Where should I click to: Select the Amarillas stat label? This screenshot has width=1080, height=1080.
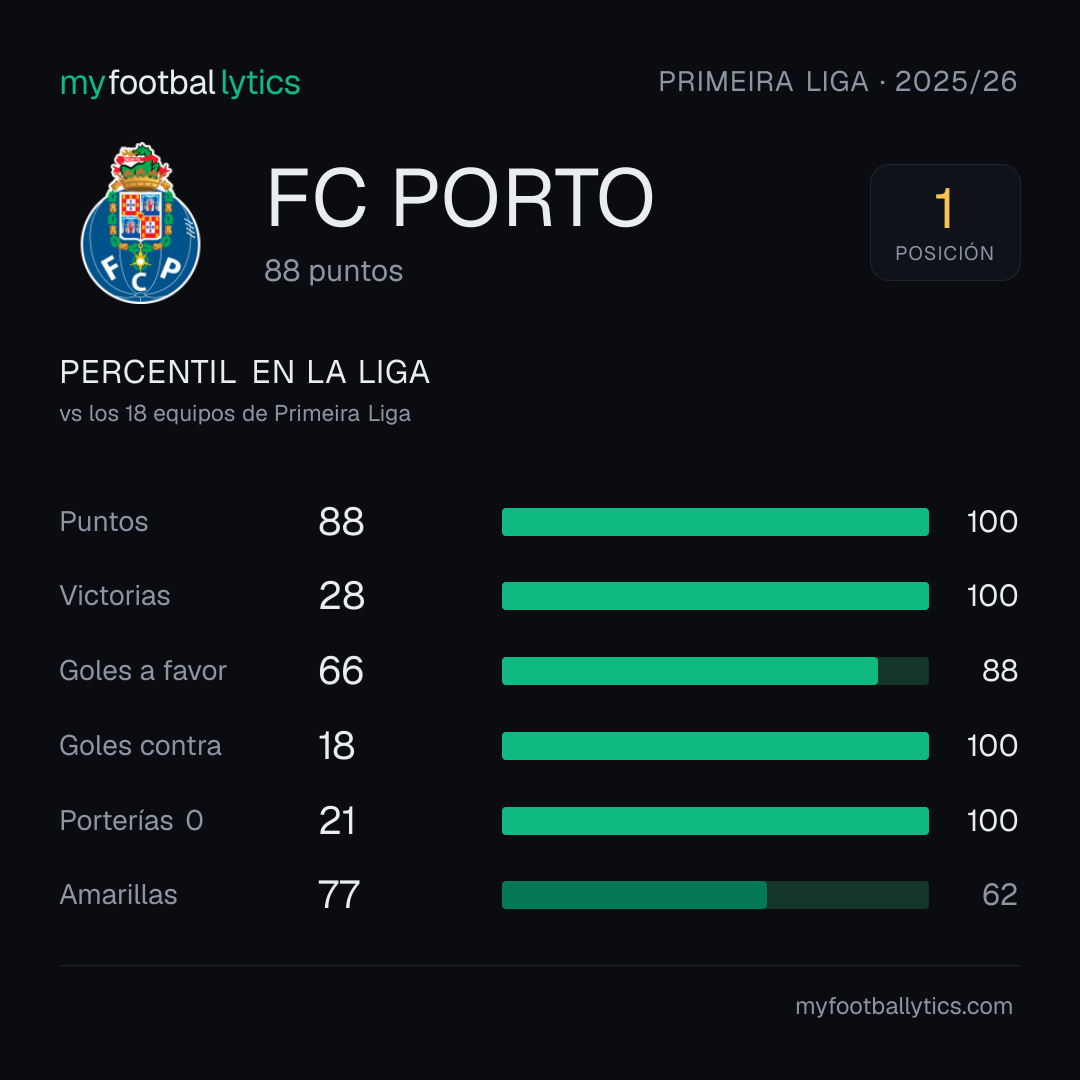(118, 895)
